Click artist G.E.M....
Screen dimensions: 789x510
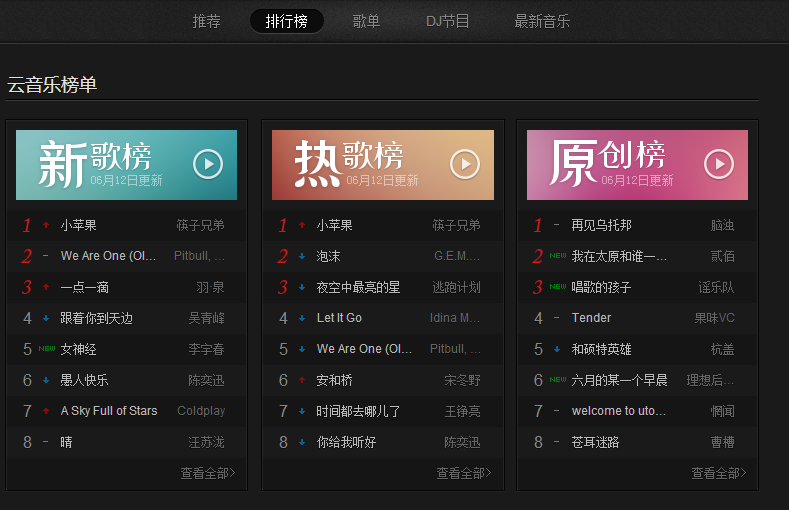point(457,256)
